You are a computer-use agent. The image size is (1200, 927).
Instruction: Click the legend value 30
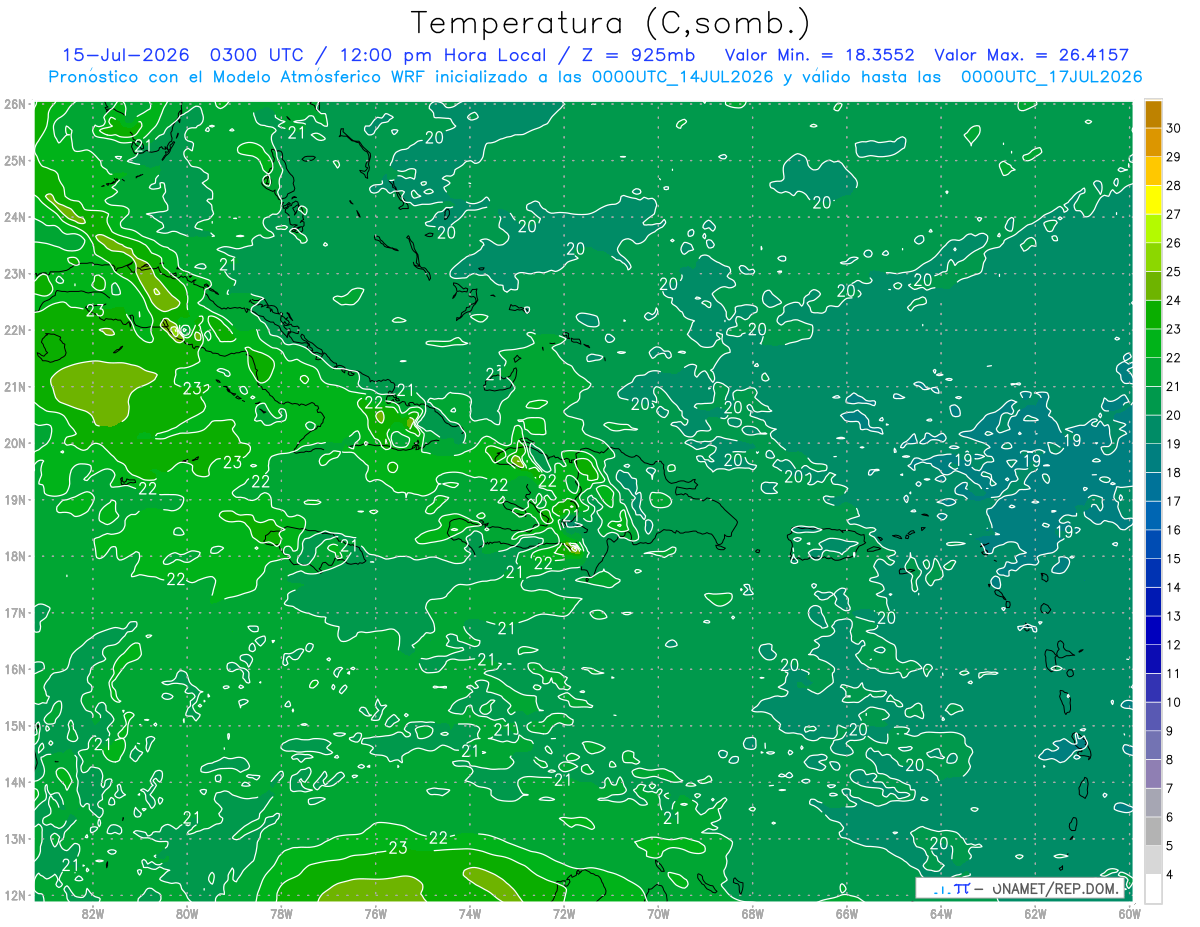tap(1174, 128)
